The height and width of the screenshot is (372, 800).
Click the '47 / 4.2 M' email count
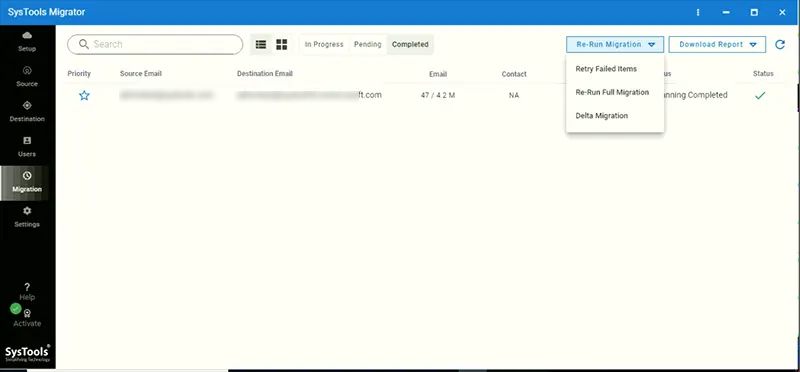[x=438, y=95]
